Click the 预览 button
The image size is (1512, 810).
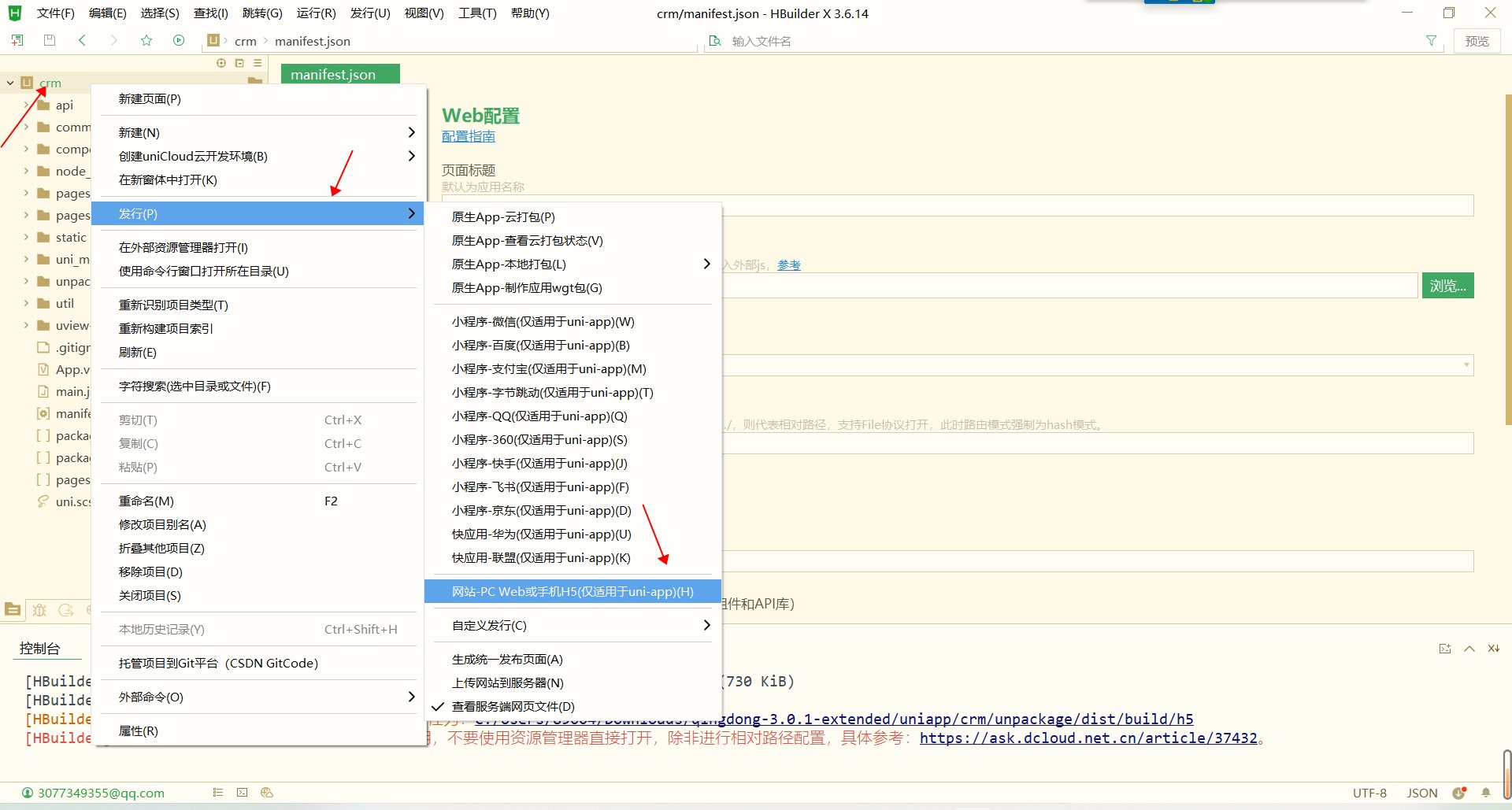pyautogui.click(x=1477, y=41)
